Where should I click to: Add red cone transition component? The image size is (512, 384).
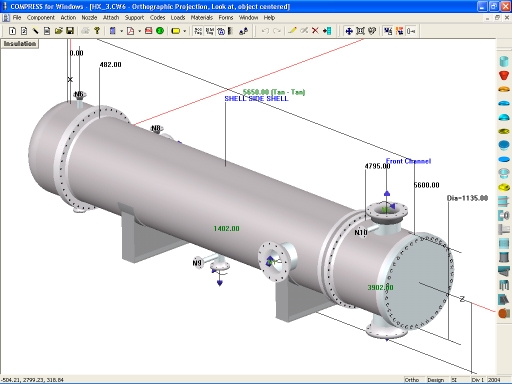pyautogui.click(x=504, y=75)
